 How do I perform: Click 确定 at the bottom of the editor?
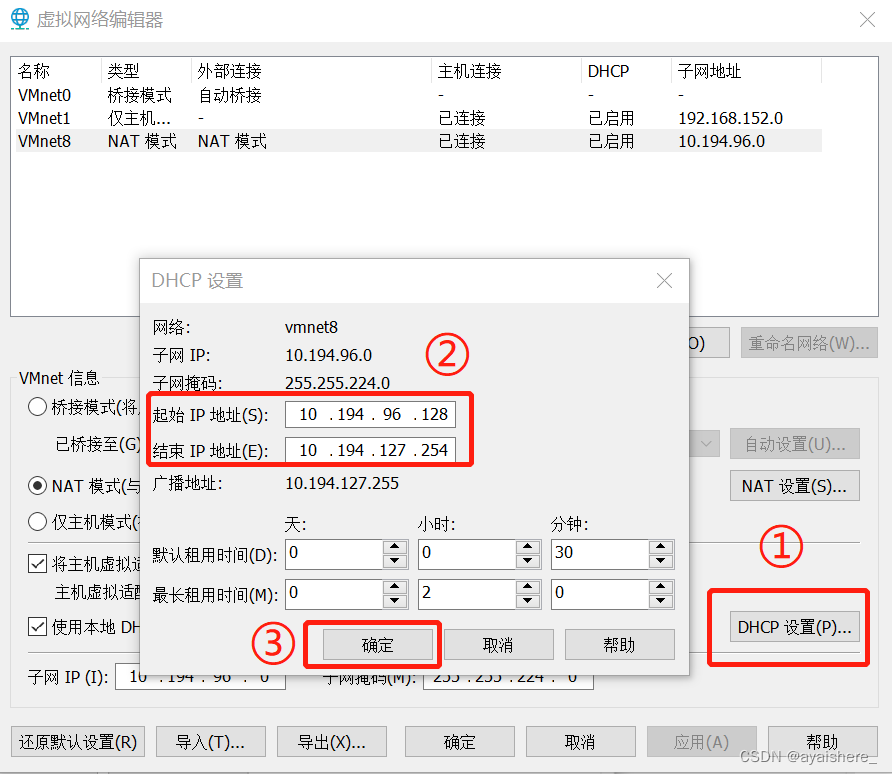click(x=459, y=741)
